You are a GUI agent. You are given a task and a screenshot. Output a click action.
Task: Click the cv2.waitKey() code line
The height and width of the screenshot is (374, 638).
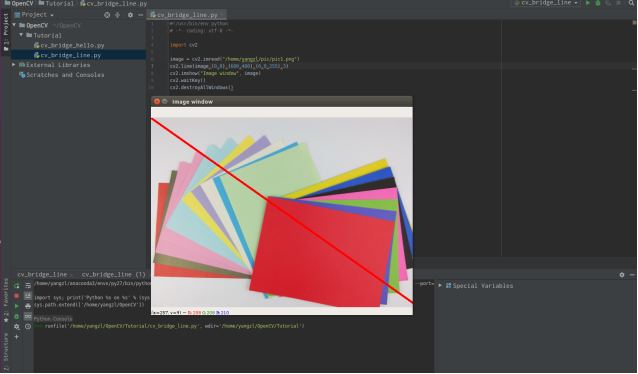tap(188, 80)
